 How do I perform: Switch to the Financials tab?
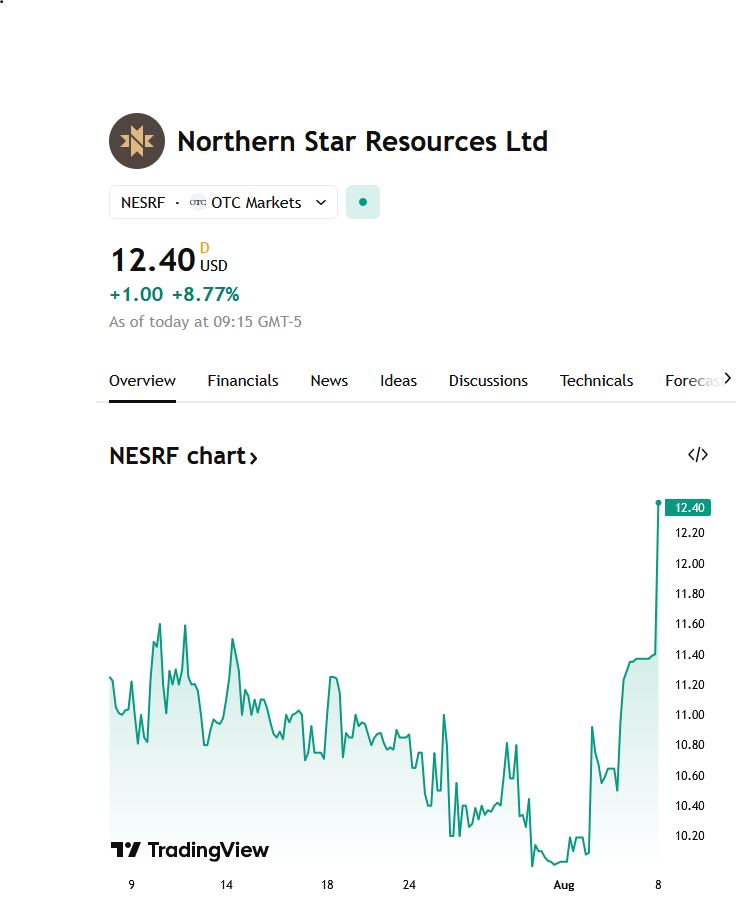pyautogui.click(x=242, y=380)
